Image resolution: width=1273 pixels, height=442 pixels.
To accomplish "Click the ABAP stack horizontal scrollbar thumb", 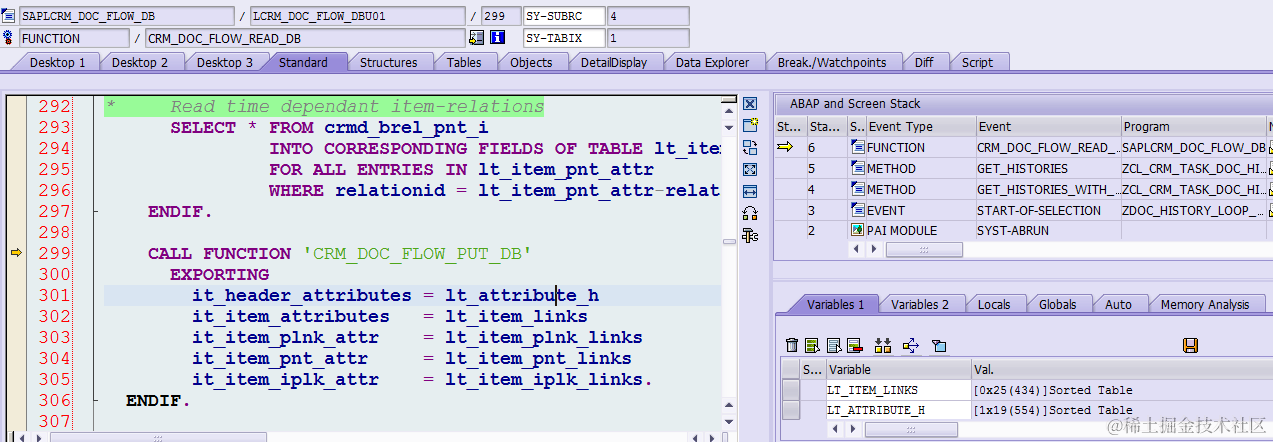I will coord(924,249).
